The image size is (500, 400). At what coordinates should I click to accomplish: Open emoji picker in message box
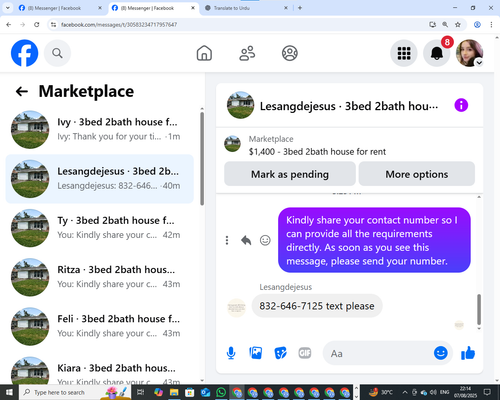pyautogui.click(x=441, y=353)
